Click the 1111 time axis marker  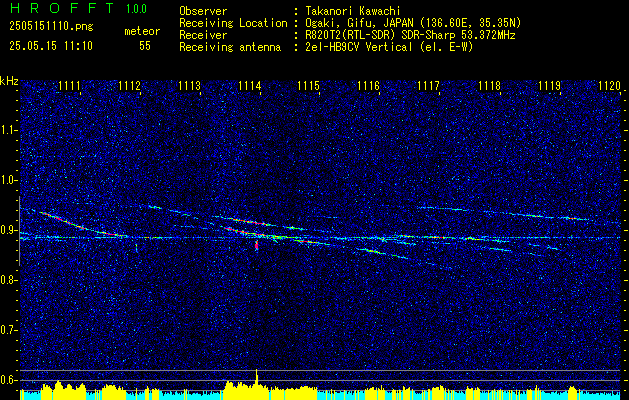[x=69, y=86]
